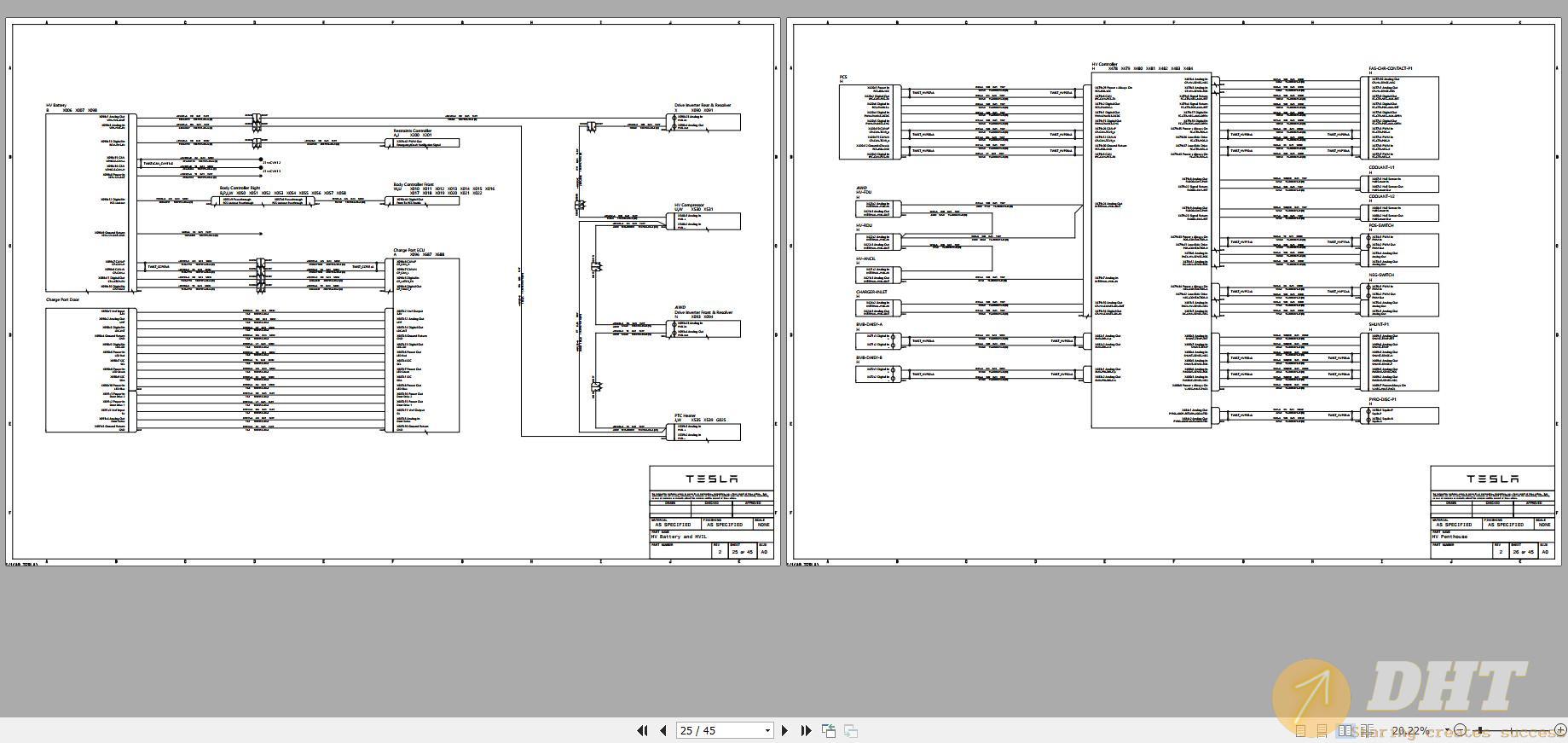
Task: Click the 'Charge Port ECU' label
Action: point(408,250)
